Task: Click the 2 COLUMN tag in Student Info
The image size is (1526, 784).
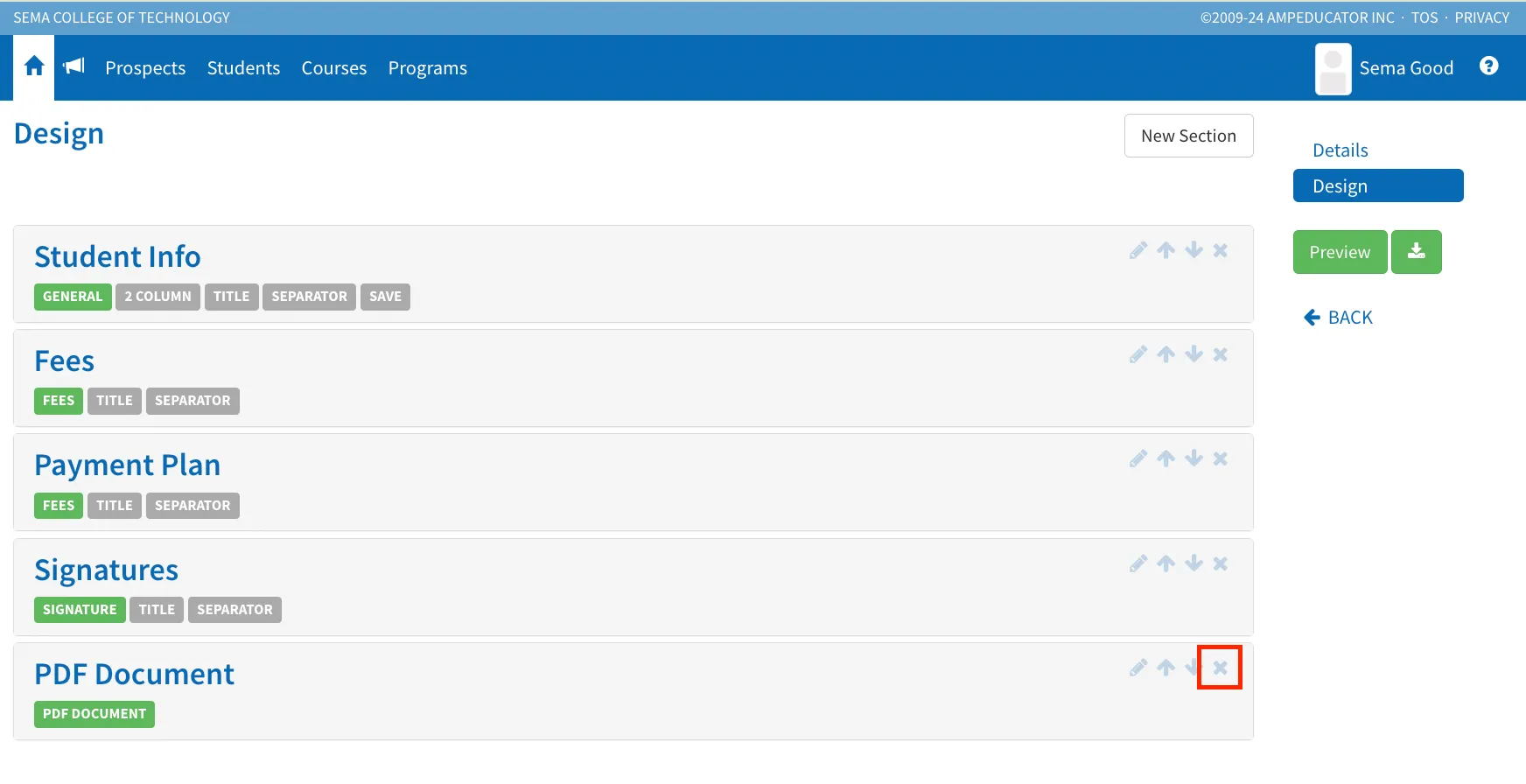Action: 157,297
